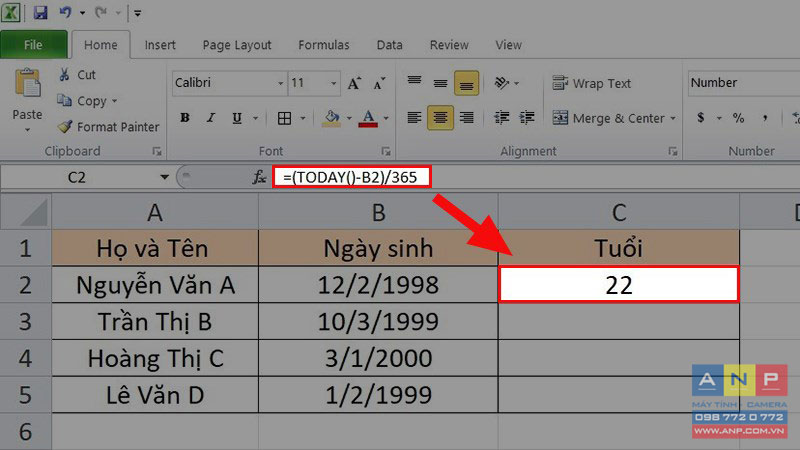The height and width of the screenshot is (450, 800).
Task: Open Name Box dropdown arrow
Action: tap(164, 178)
